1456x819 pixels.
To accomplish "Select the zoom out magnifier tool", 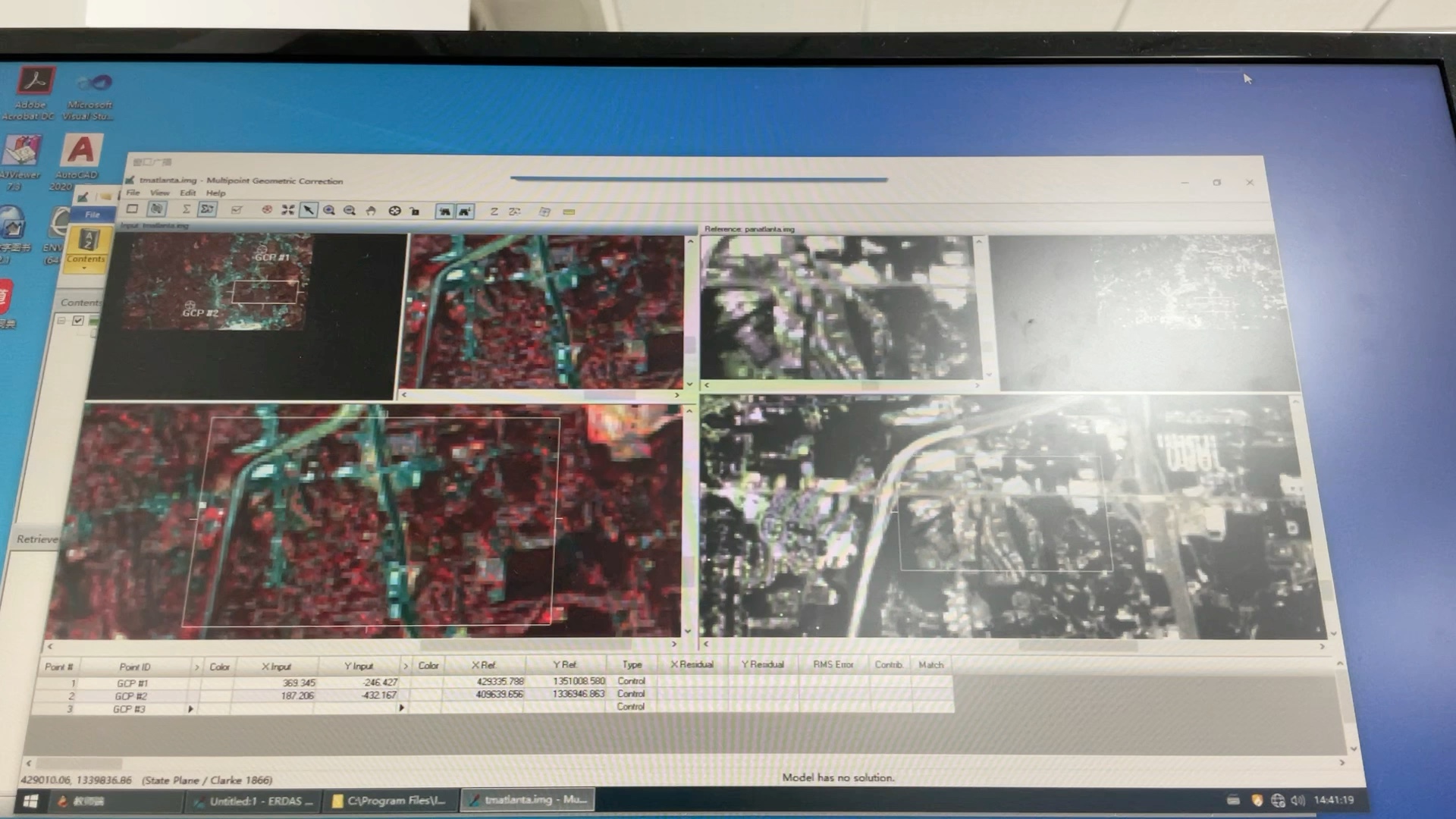I will [x=350, y=211].
